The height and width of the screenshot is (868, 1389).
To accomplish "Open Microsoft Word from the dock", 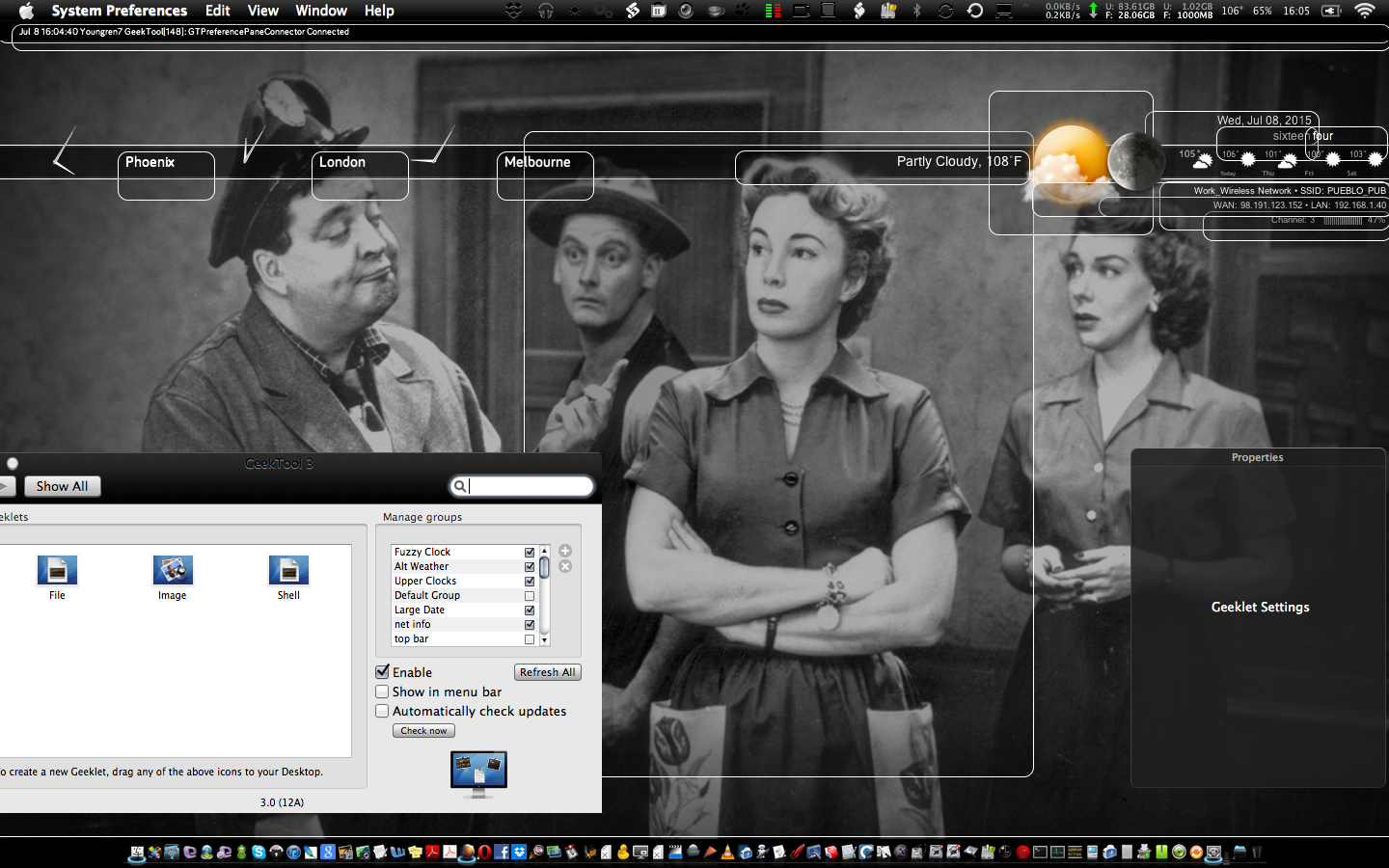I will point(396,852).
